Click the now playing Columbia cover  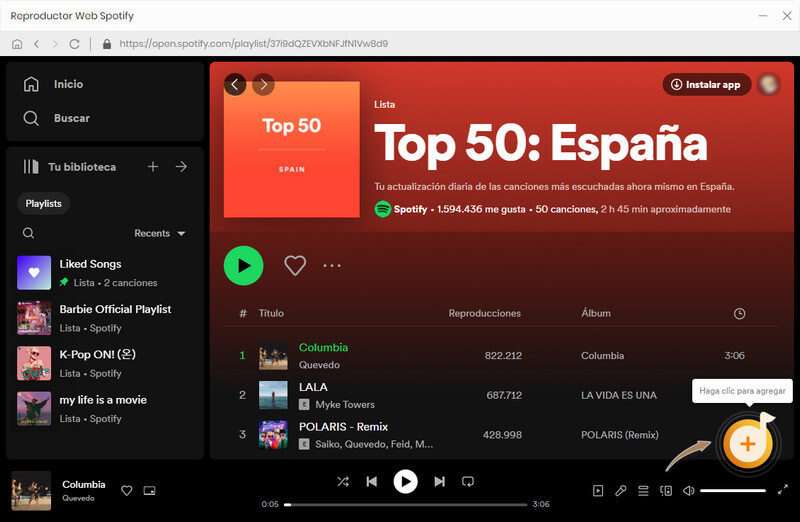pos(31,491)
